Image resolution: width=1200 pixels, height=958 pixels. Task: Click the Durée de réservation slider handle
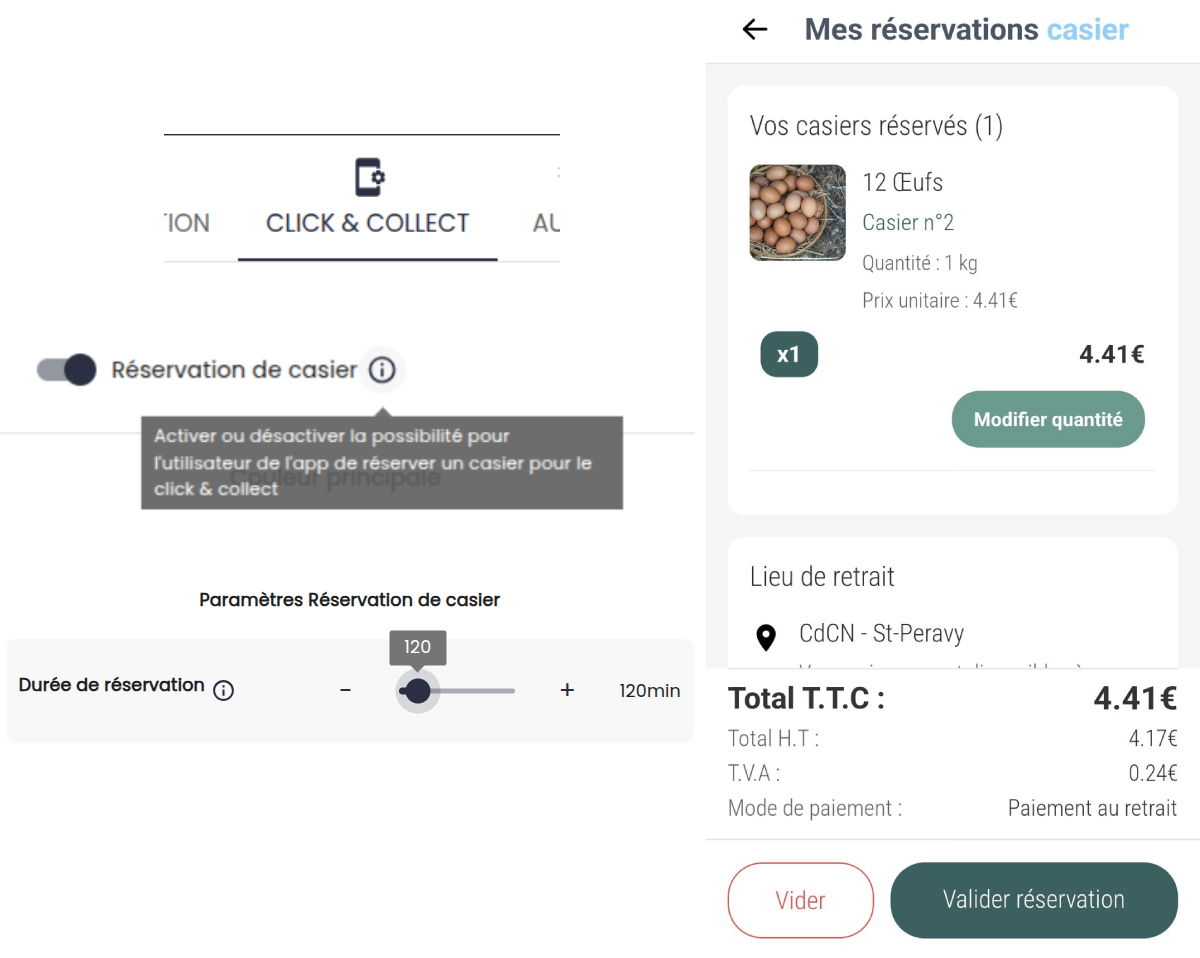(x=418, y=691)
